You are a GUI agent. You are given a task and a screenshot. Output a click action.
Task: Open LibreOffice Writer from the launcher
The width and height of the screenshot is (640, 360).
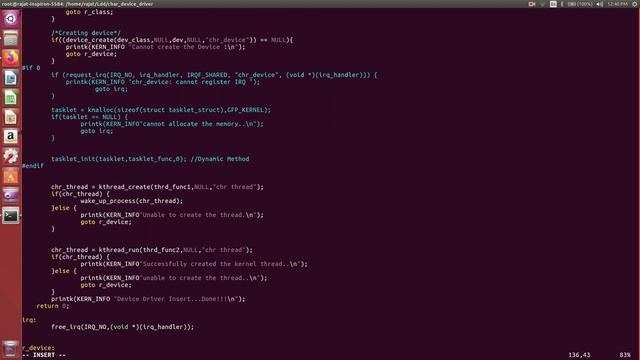pyautogui.click(x=11, y=78)
